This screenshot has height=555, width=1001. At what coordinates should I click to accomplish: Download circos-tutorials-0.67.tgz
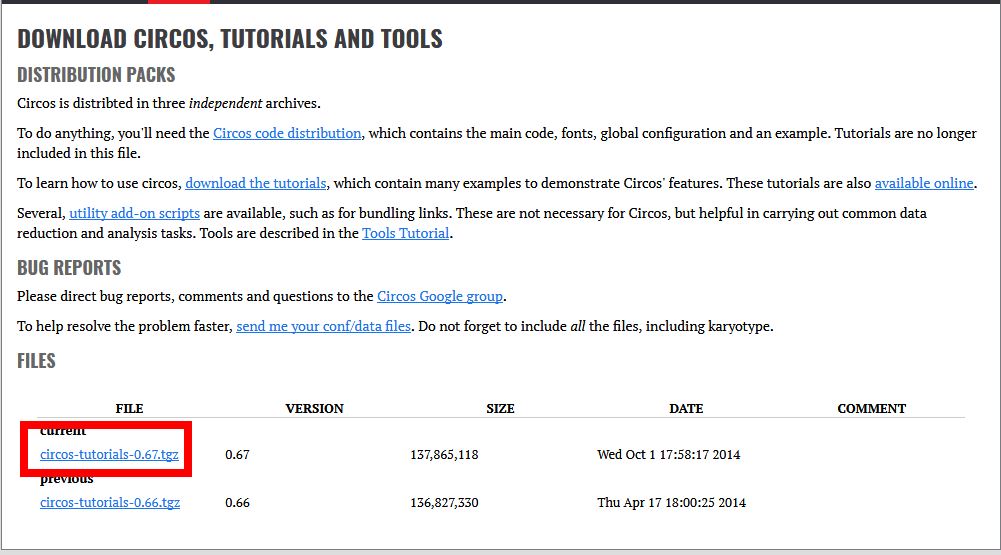pyautogui.click(x=109, y=454)
